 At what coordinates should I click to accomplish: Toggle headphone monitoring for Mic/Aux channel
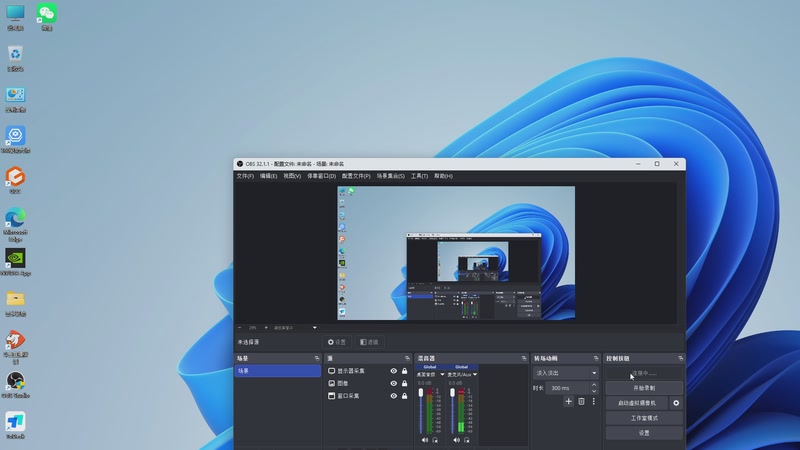point(466,440)
